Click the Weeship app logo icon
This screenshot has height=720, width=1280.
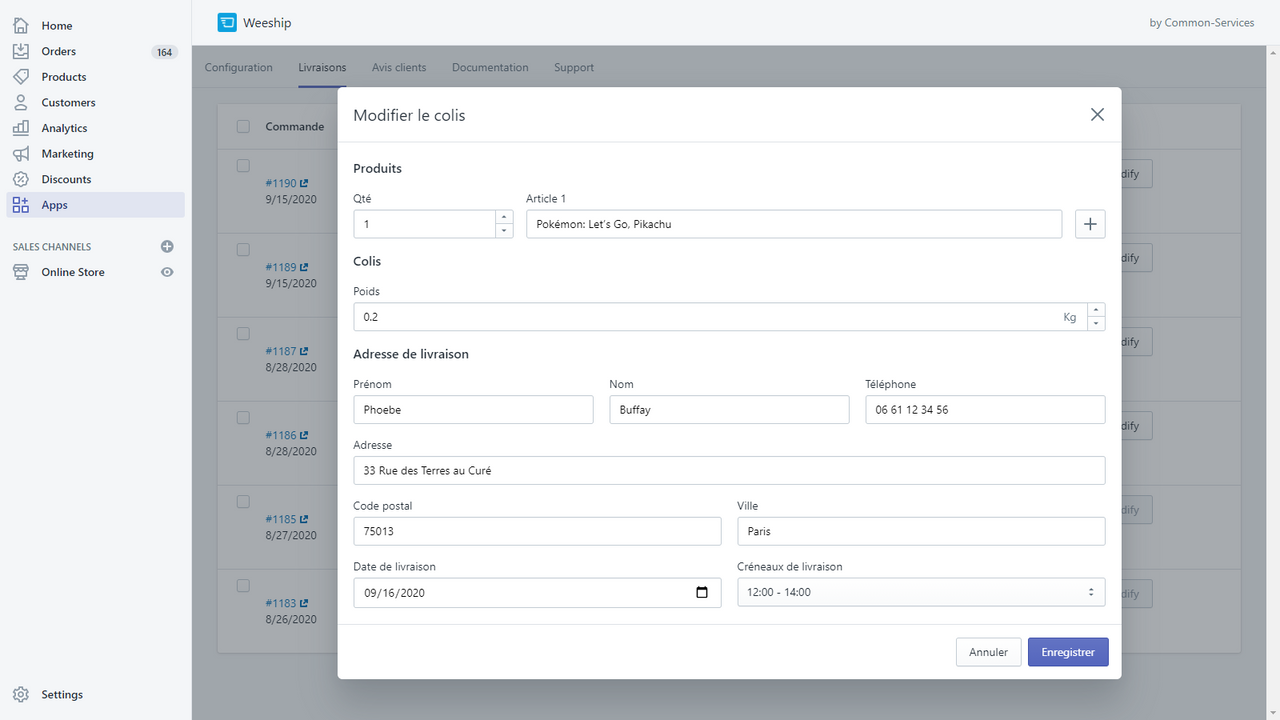(227, 22)
